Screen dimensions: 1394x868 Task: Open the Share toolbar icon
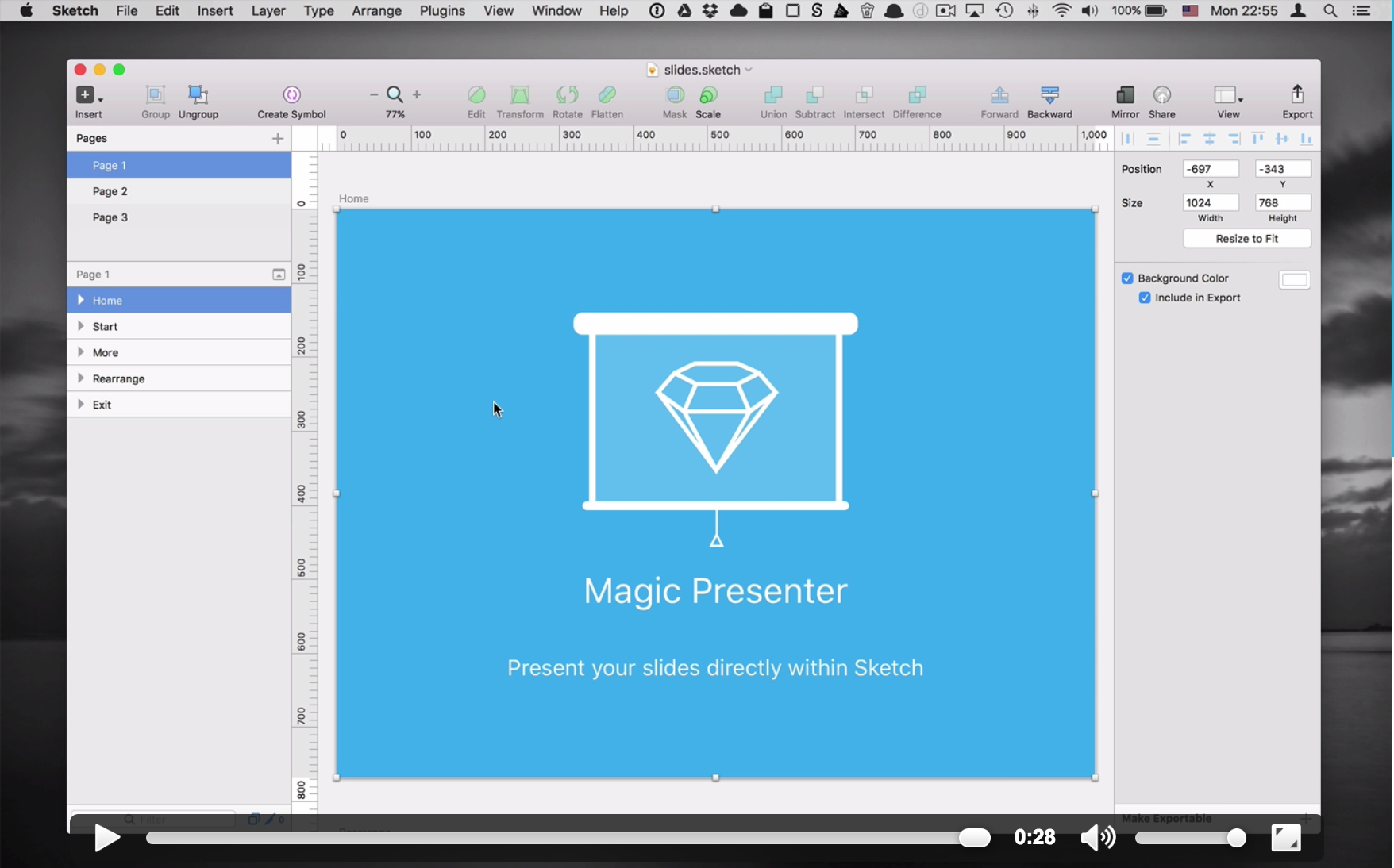[x=1161, y=95]
